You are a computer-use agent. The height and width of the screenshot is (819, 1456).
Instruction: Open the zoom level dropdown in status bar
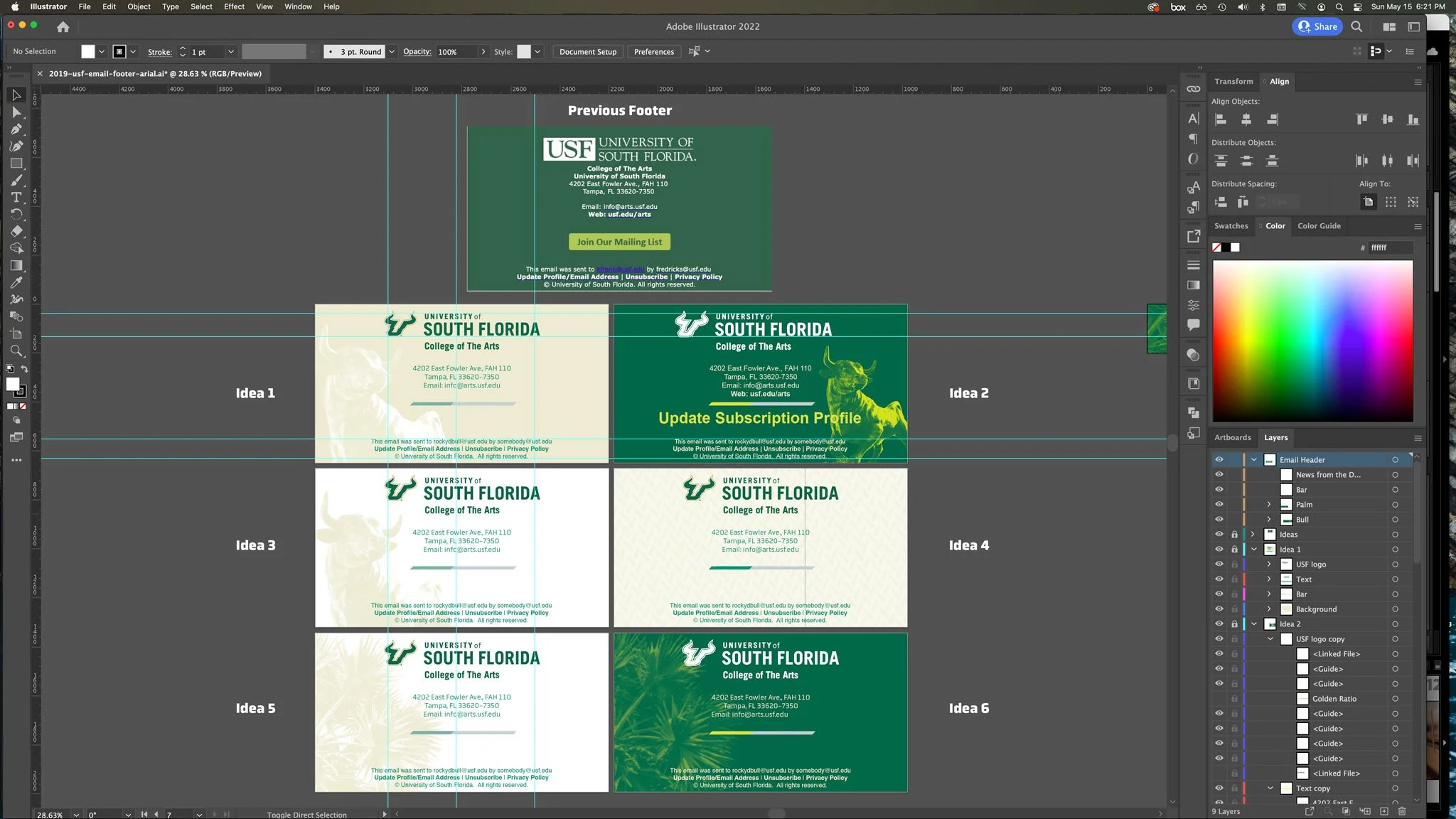pyautogui.click(x=76, y=815)
